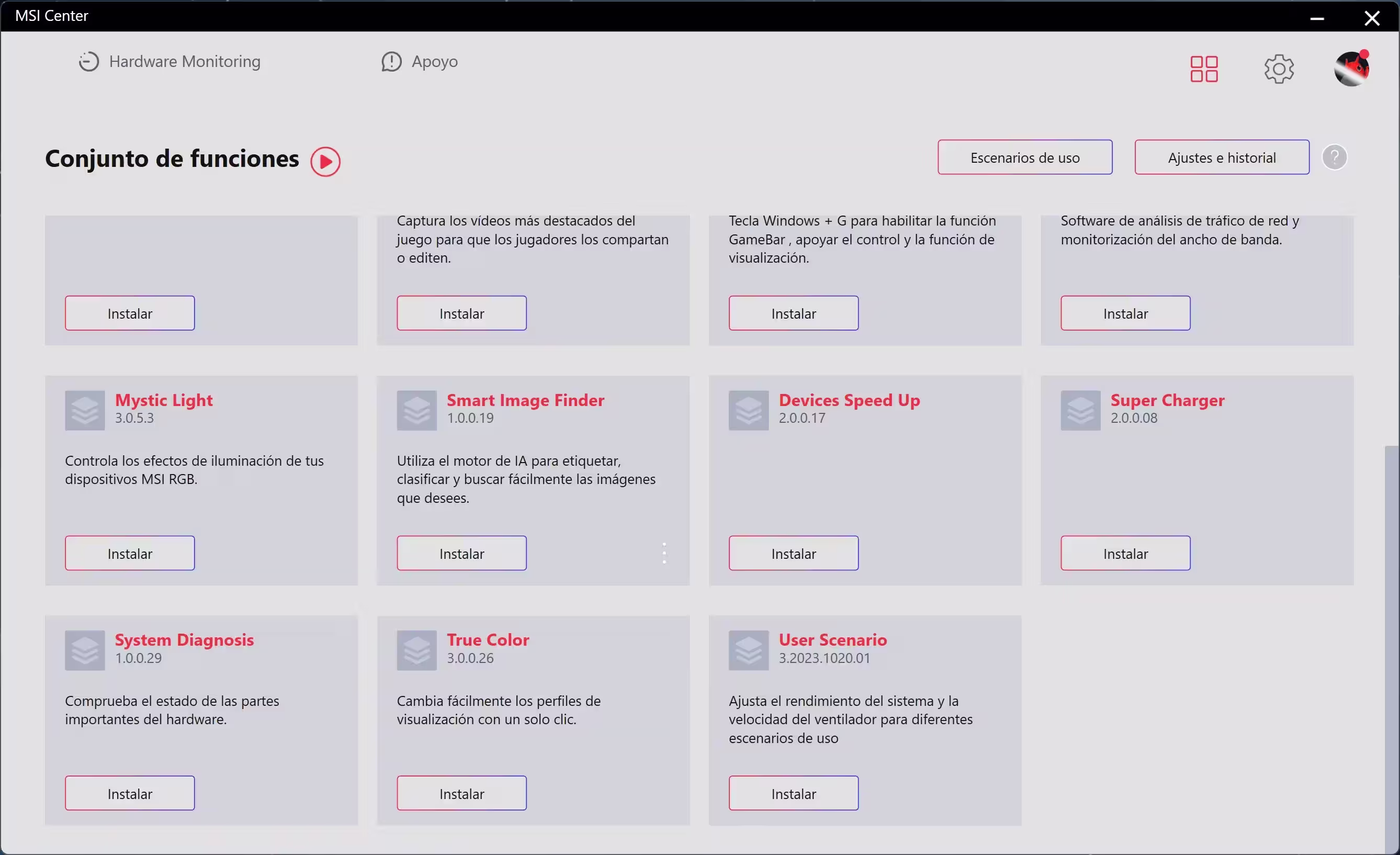Image resolution: width=1400 pixels, height=855 pixels.
Task: Click the Devices Speed Up layers icon
Action: [748, 410]
